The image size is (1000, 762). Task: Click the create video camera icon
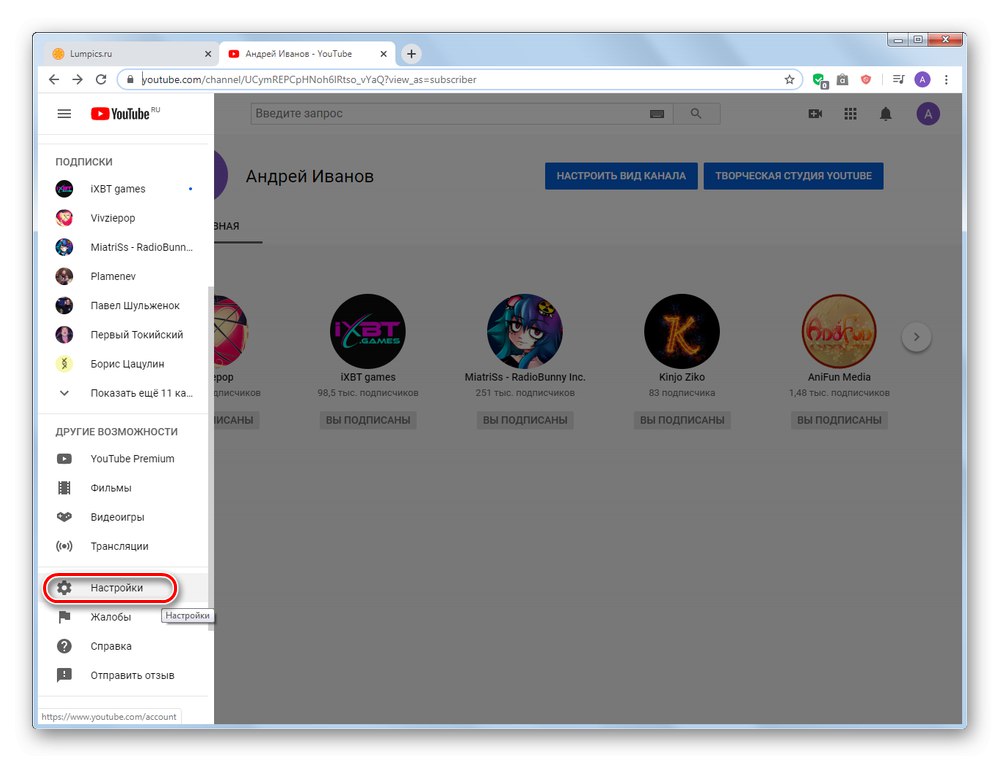tap(815, 114)
